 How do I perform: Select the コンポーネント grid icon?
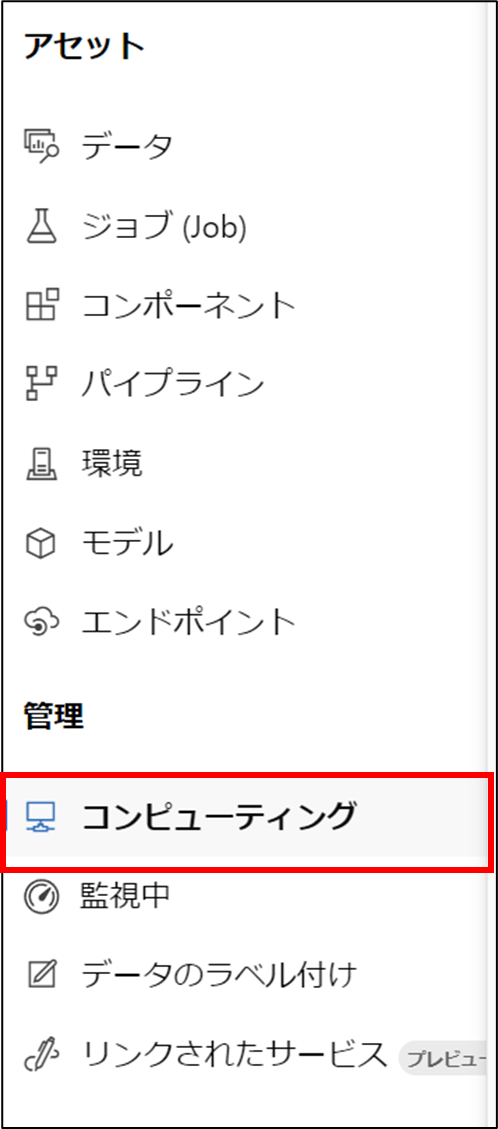42,305
